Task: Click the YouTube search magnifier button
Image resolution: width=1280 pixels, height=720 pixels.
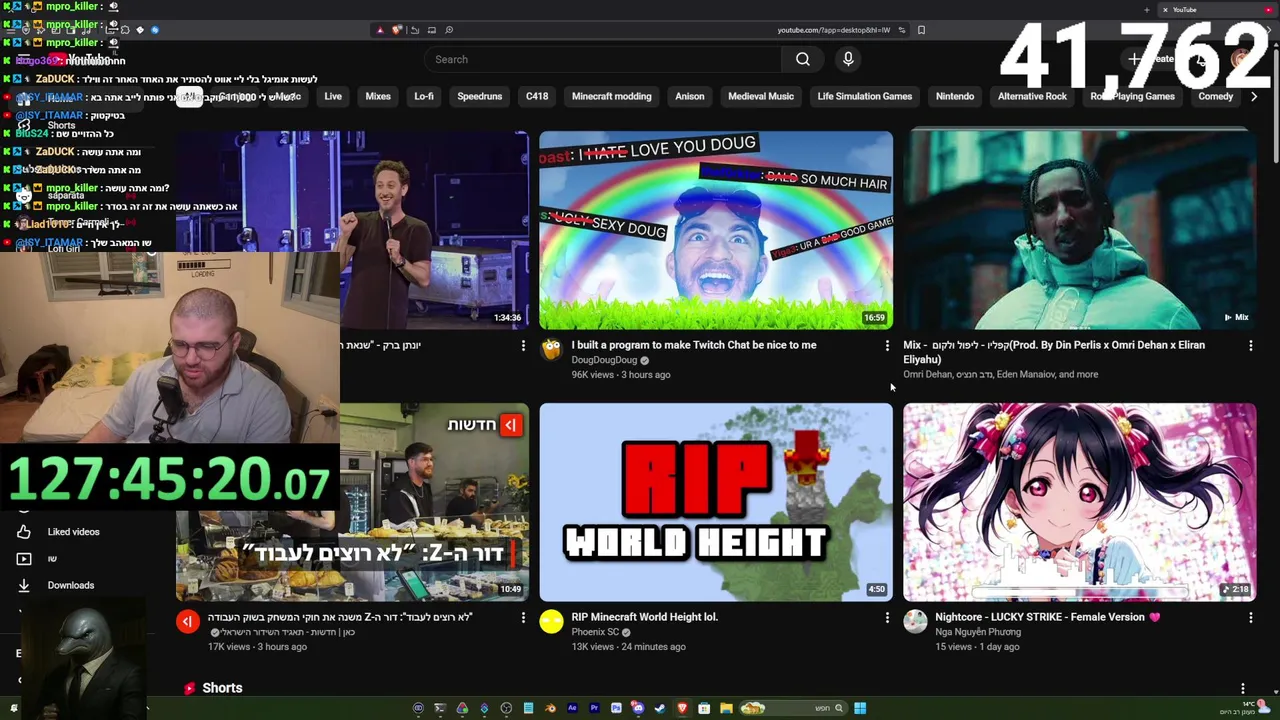Action: 802,59
